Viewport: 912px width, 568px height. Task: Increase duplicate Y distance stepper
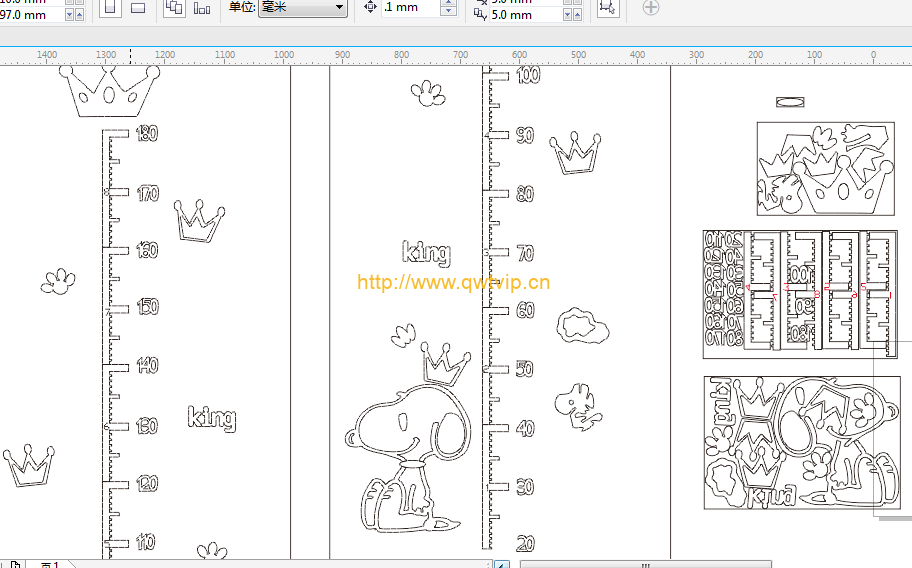[578, 16]
